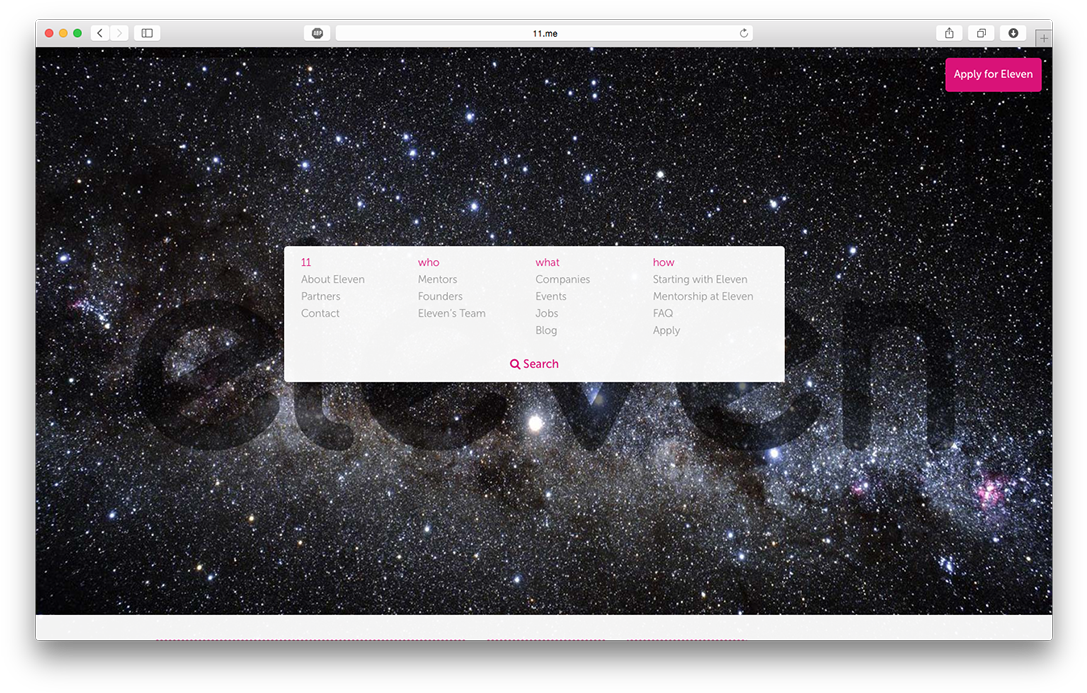The width and height of the screenshot is (1087, 693).
Task: Visit the Blog link
Action: click(x=546, y=331)
